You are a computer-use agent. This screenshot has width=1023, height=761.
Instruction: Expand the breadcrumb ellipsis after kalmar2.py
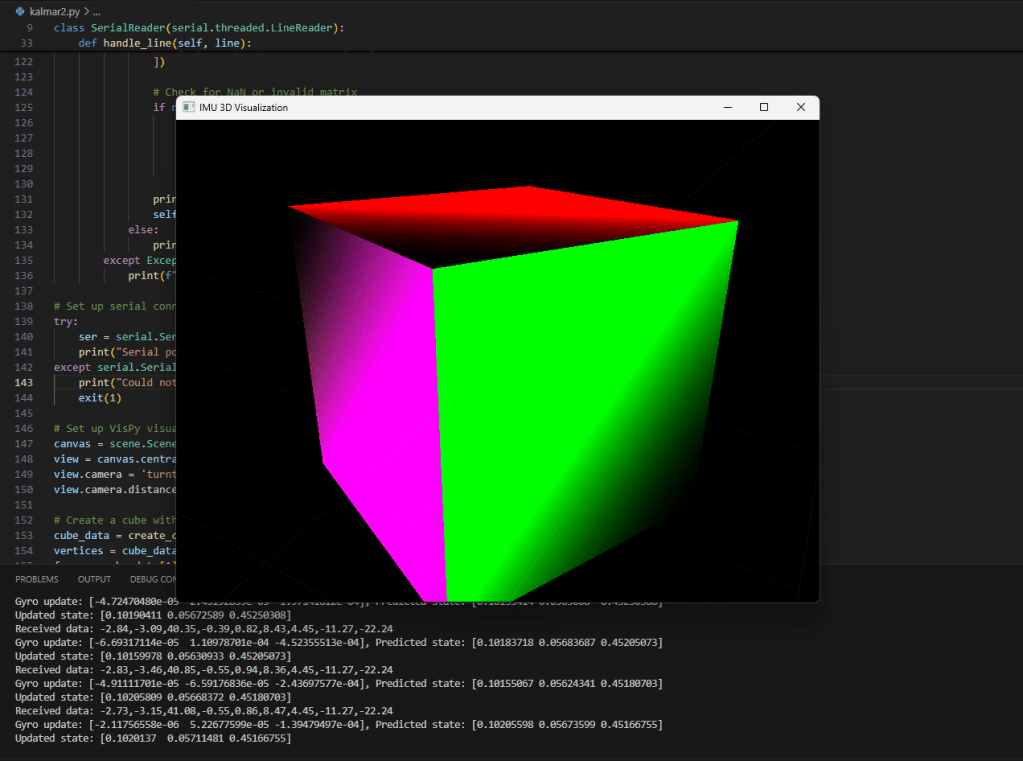point(96,11)
